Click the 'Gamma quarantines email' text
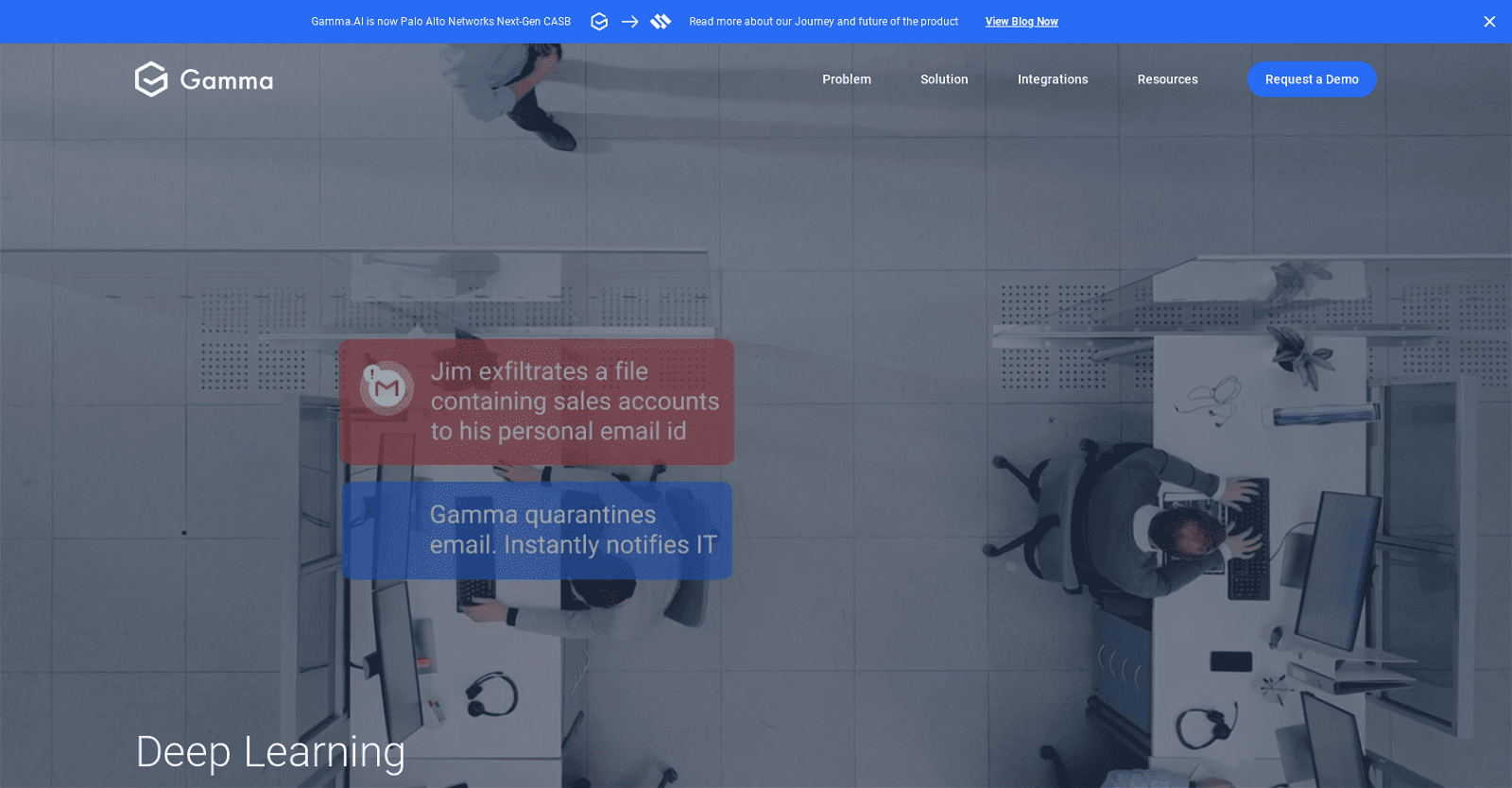 coord(574,530)
